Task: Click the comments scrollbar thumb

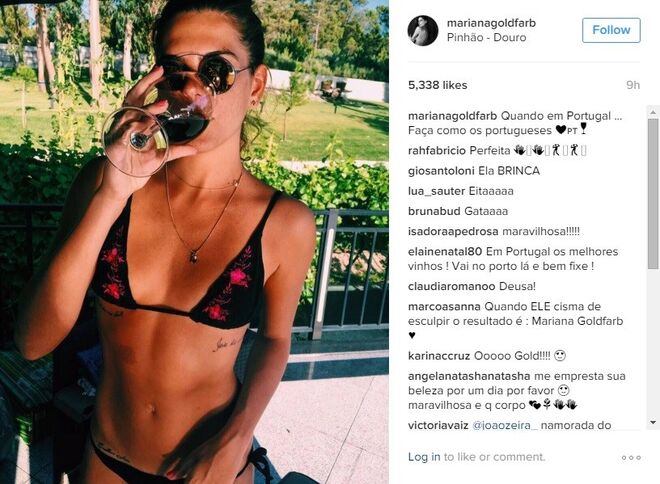Action: pos(653,193)
